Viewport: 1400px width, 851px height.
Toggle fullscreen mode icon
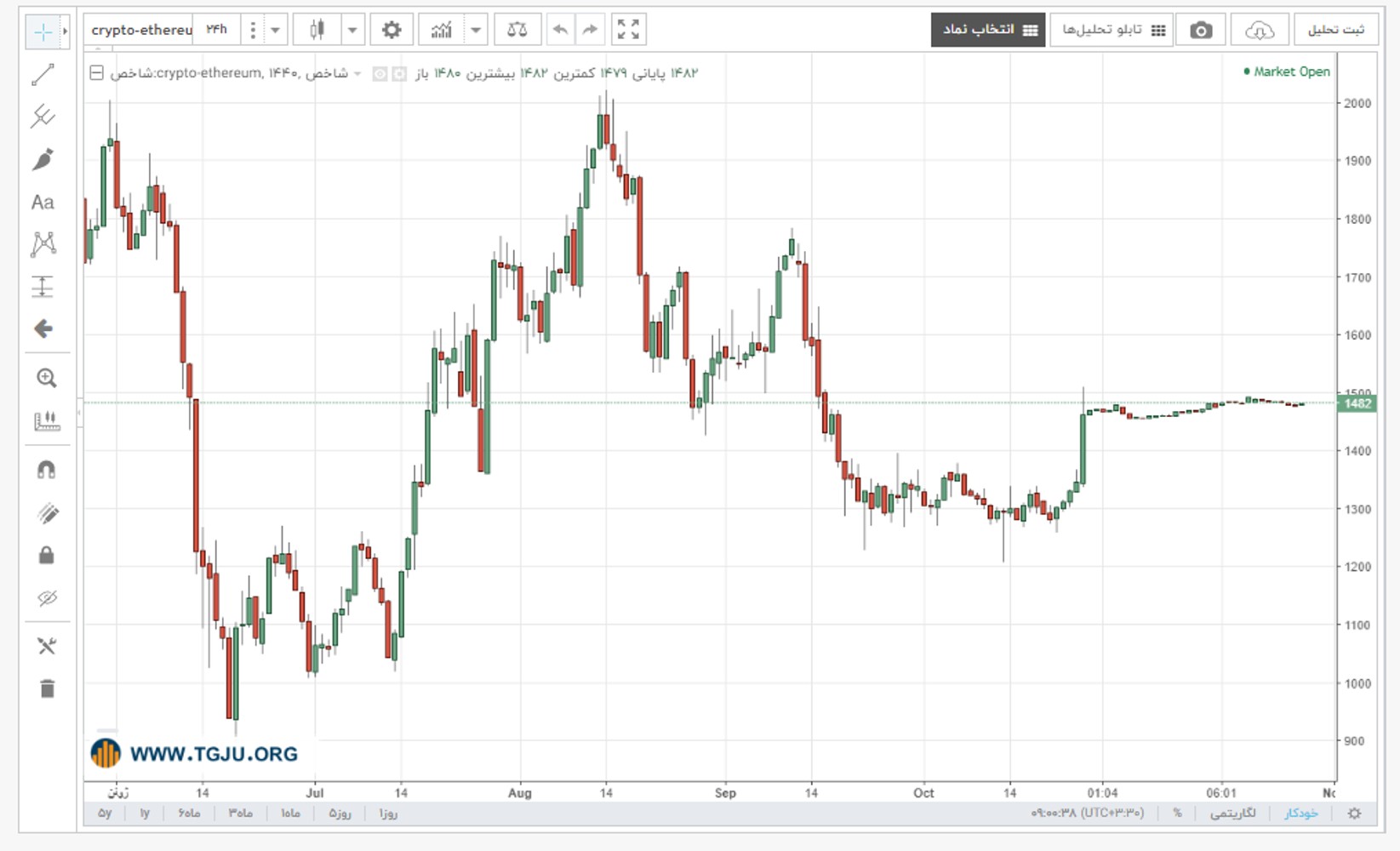628,30
